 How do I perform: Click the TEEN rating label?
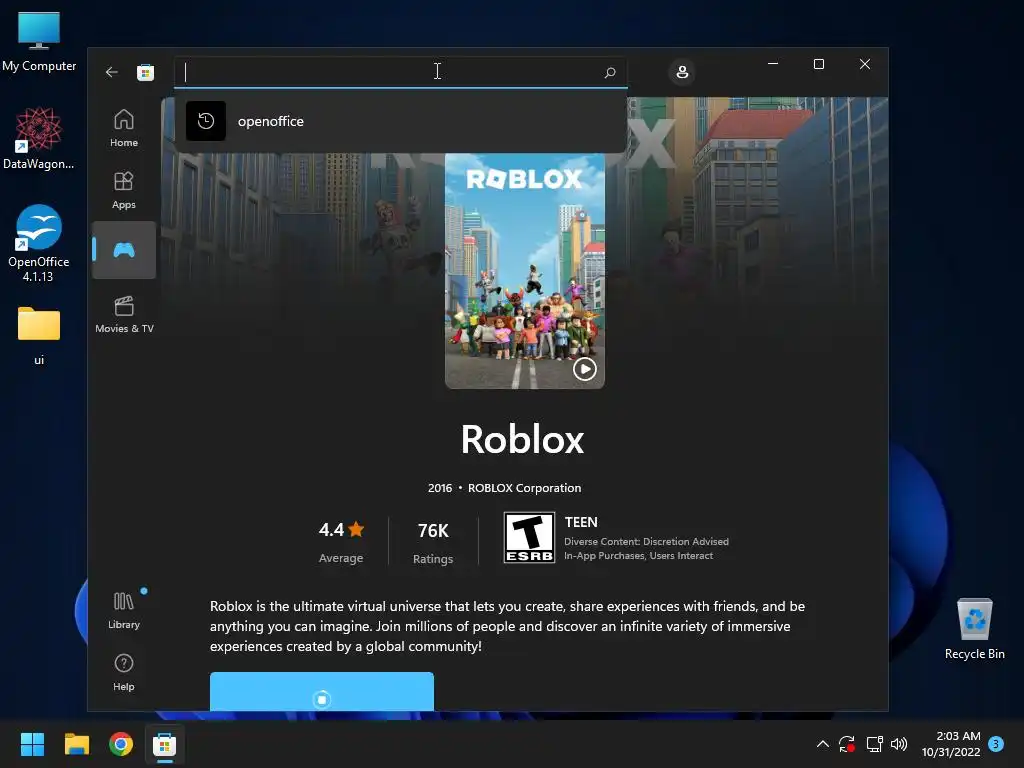(x=581, y=522)
